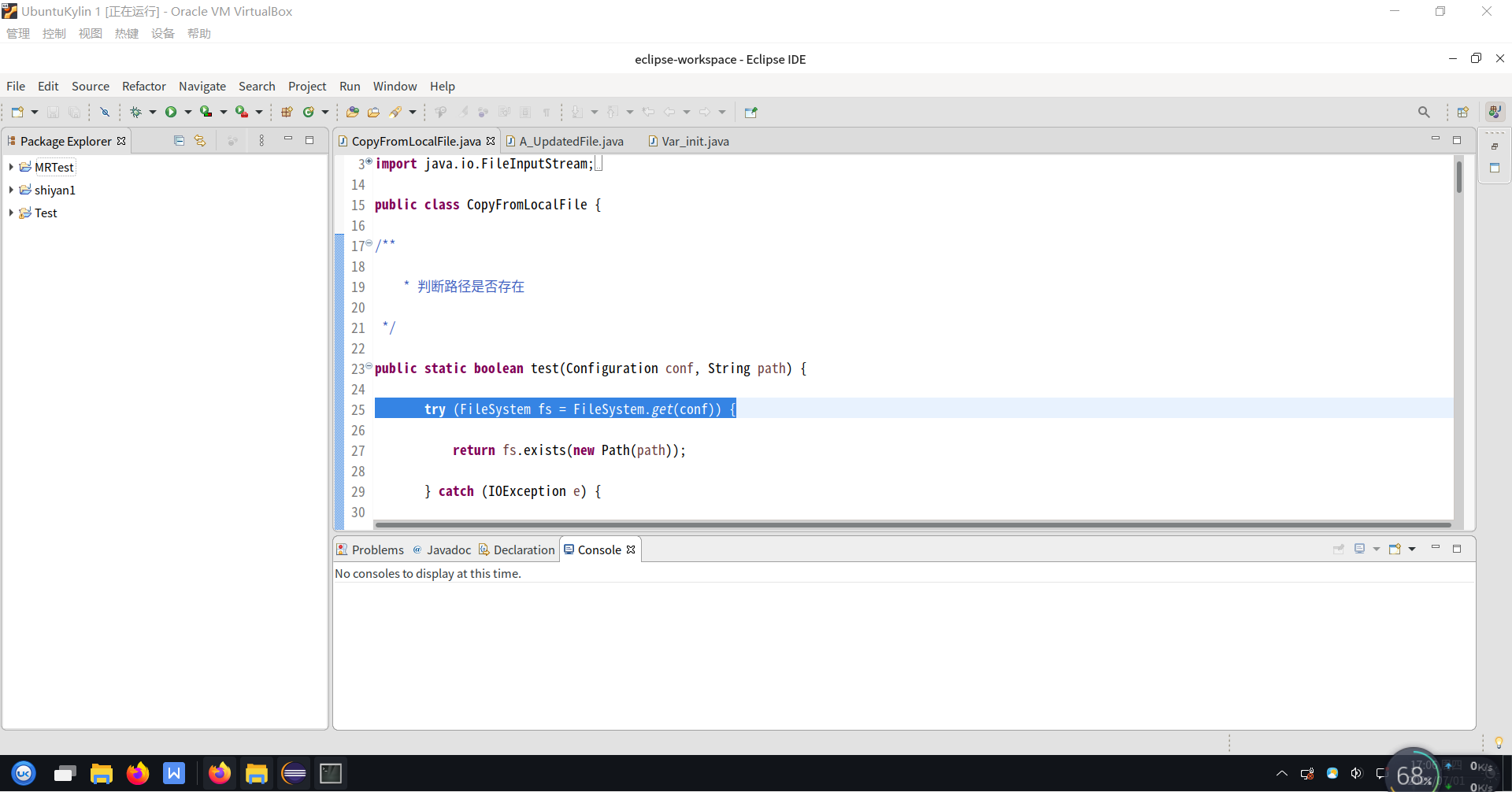
Task: Expand the MRTest project
Action: click(x=11, y=167)
